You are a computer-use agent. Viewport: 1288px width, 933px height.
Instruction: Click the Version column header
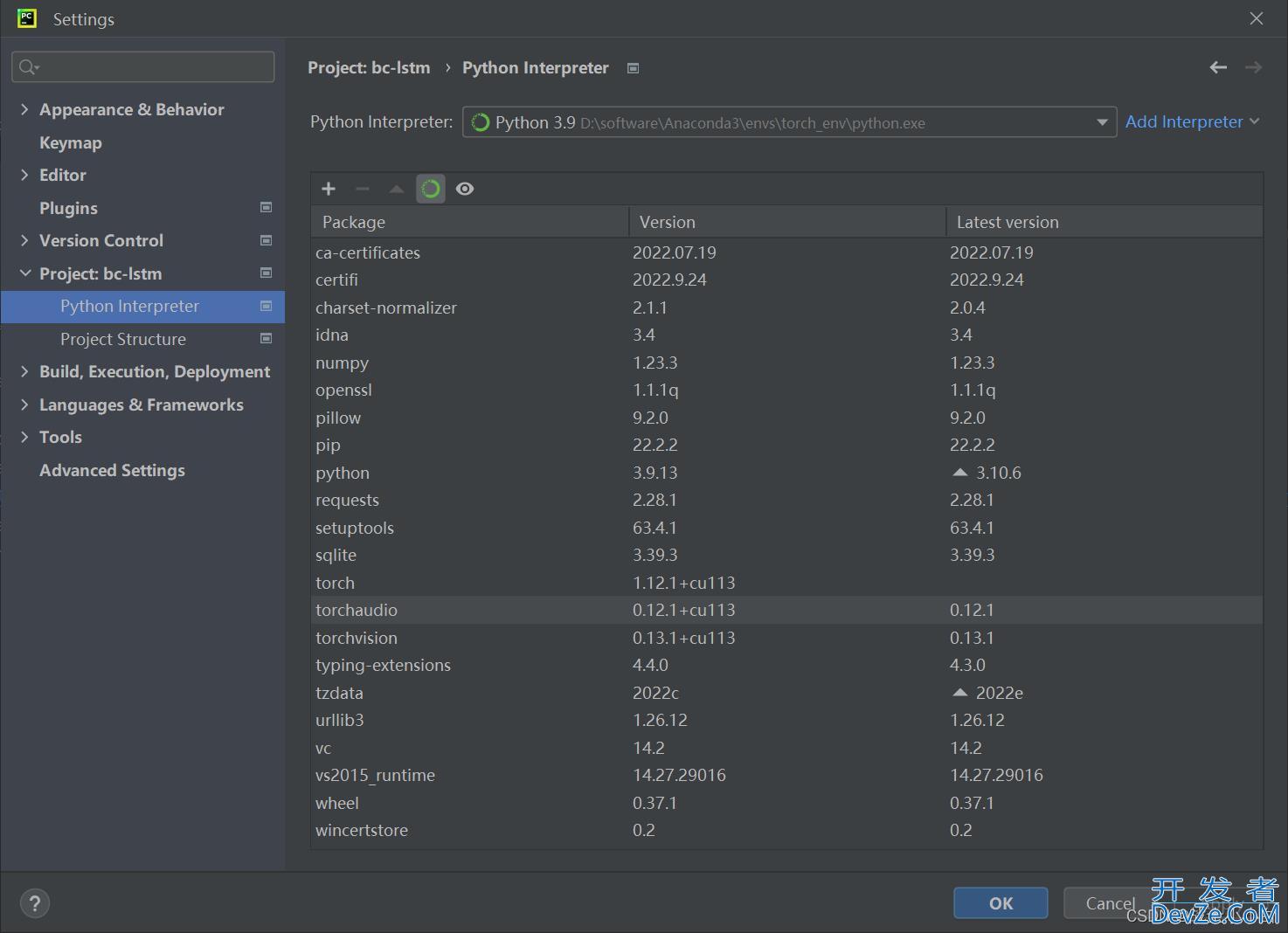tap(787, 222)
